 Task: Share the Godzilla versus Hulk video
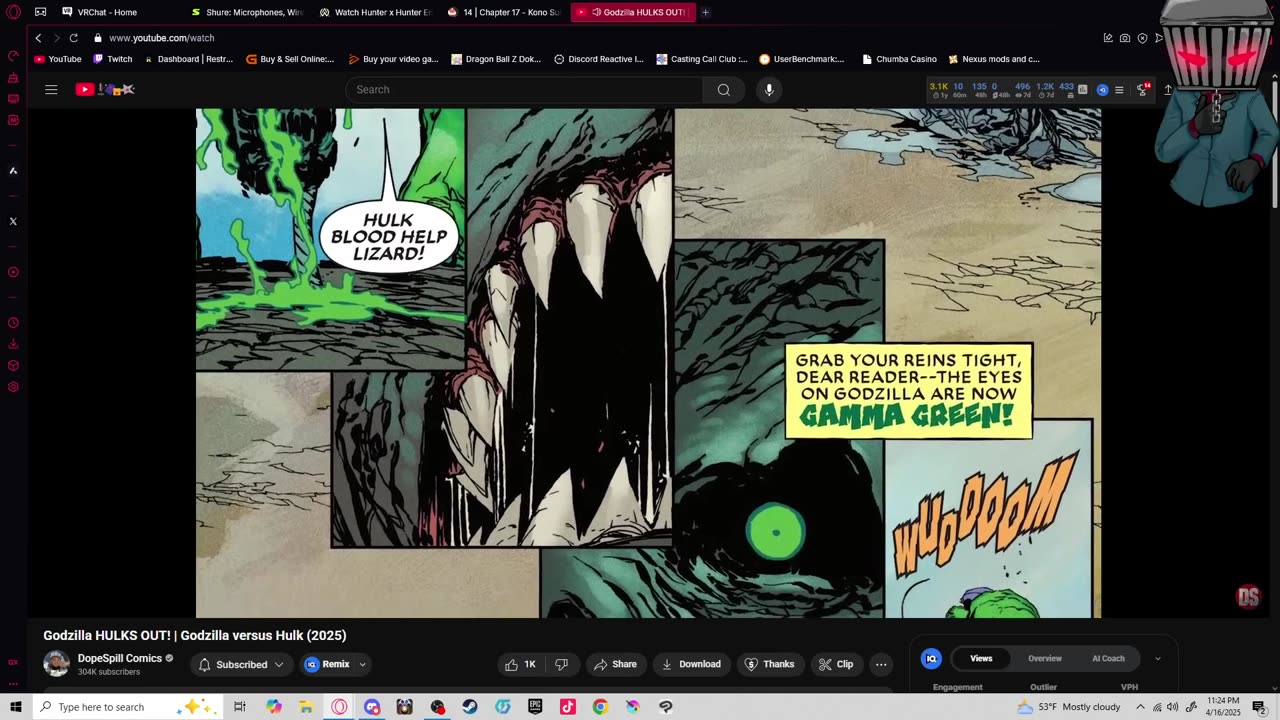pos(615,664)
